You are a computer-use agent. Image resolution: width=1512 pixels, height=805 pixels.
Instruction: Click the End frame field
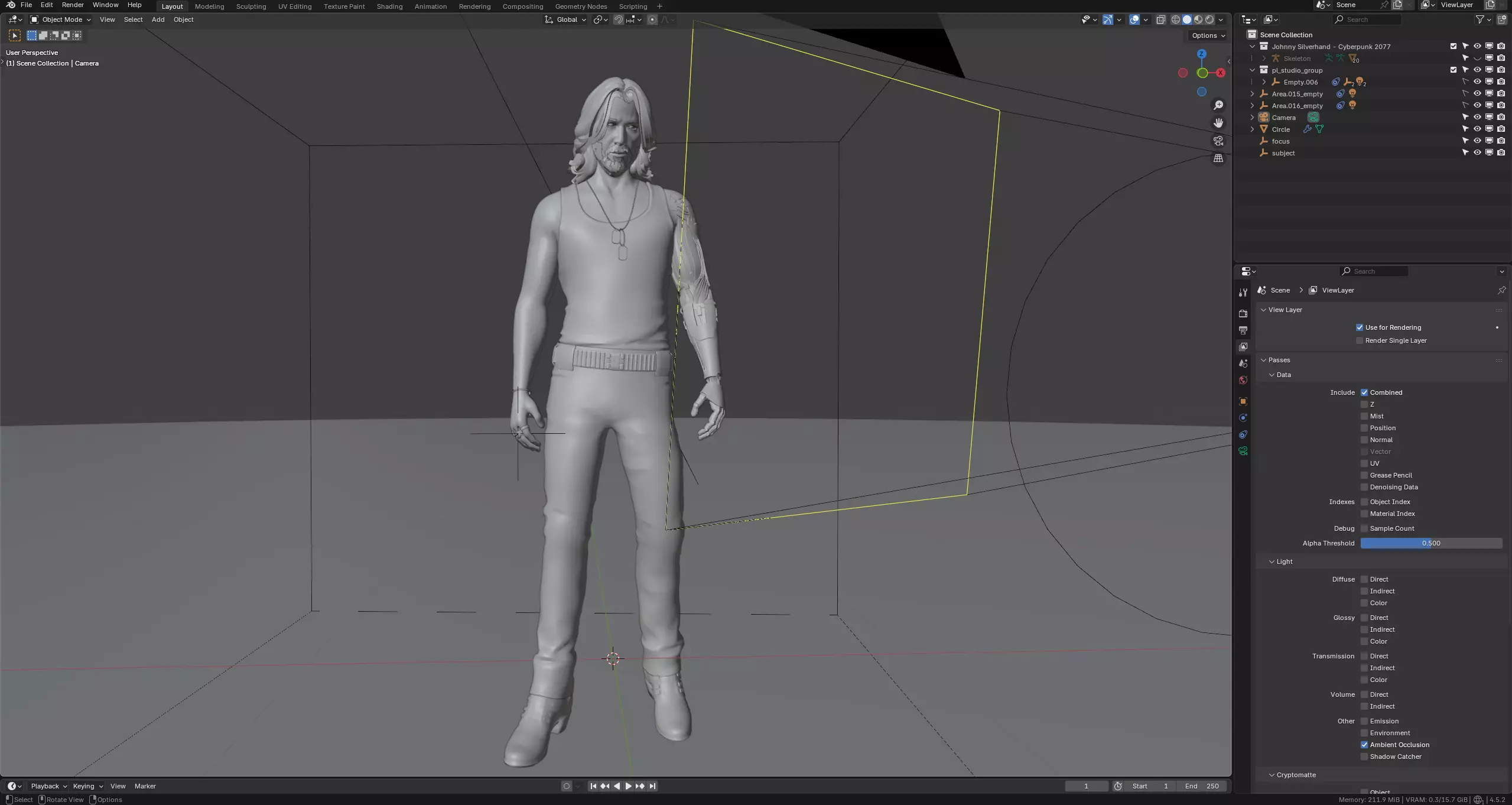(x=1202, y=786)
